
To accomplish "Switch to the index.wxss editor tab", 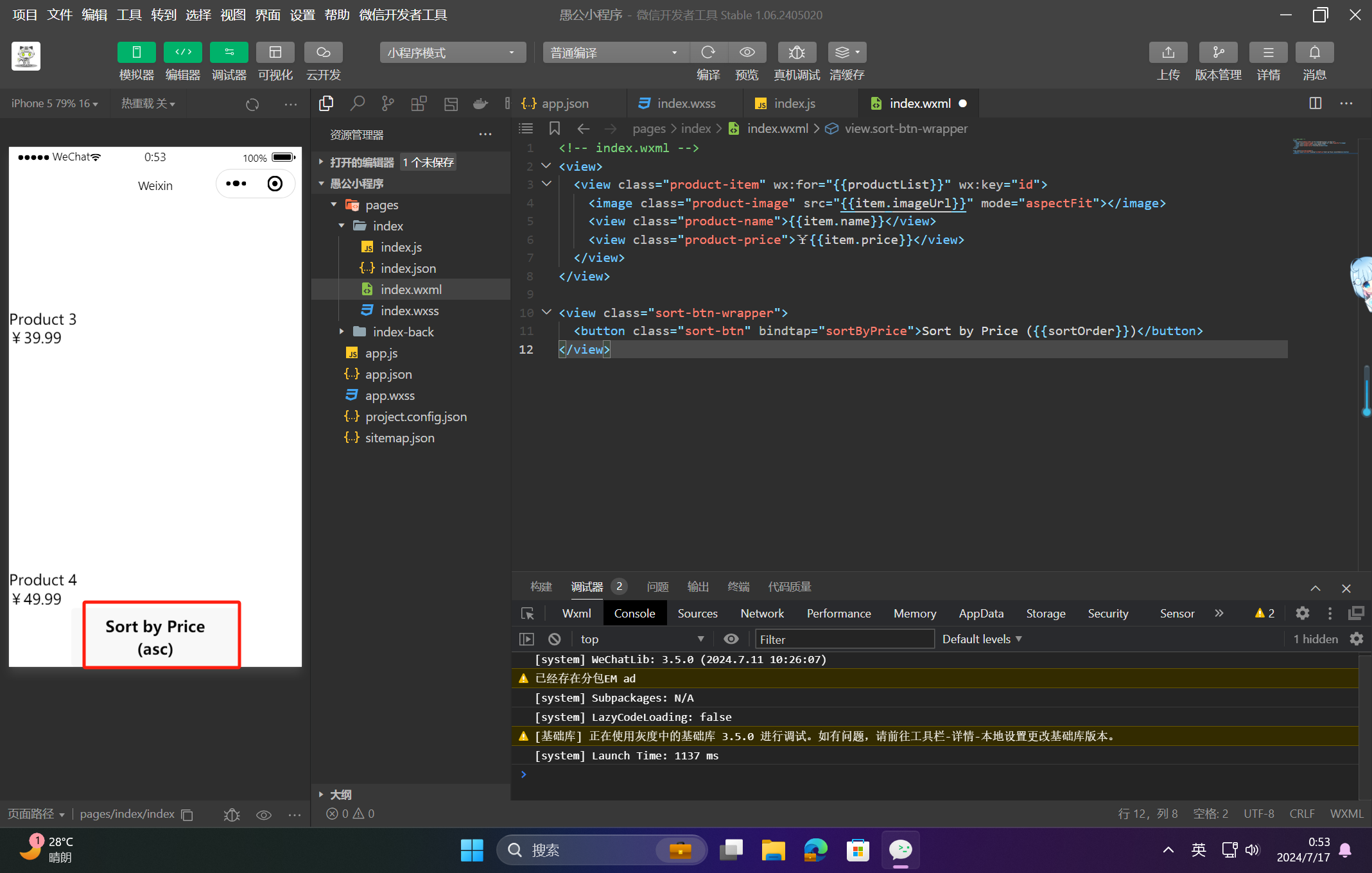I will tap(685, 103).
